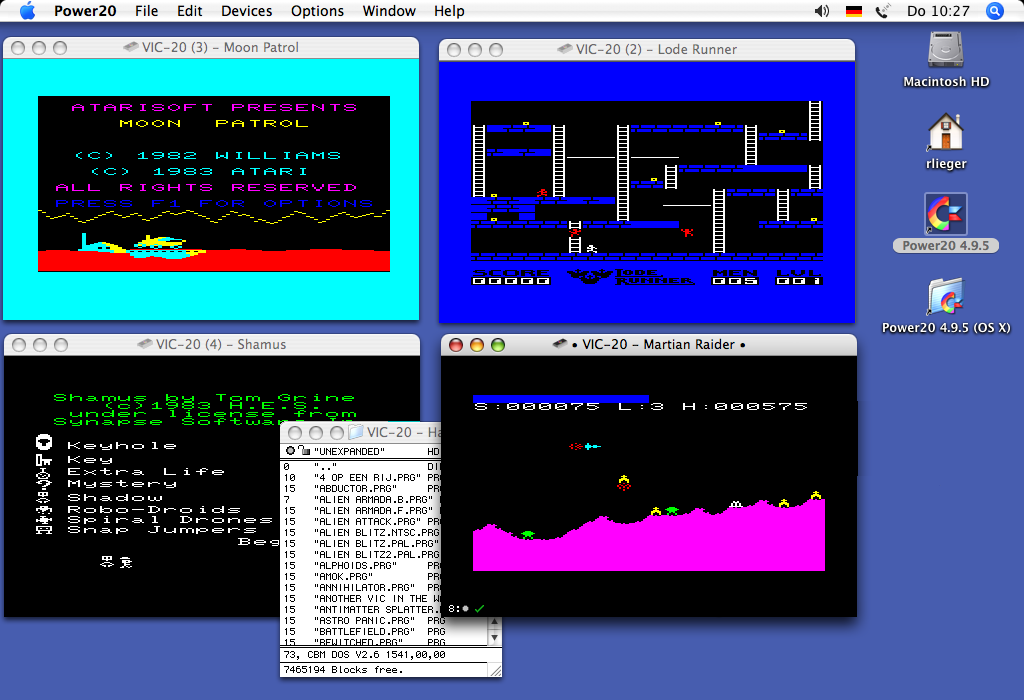Image resolution: width=1024 pixels, height=700 pixels.
Task: Click the "7465194 Blocks free." status text
Action: (x=344, y=670)
